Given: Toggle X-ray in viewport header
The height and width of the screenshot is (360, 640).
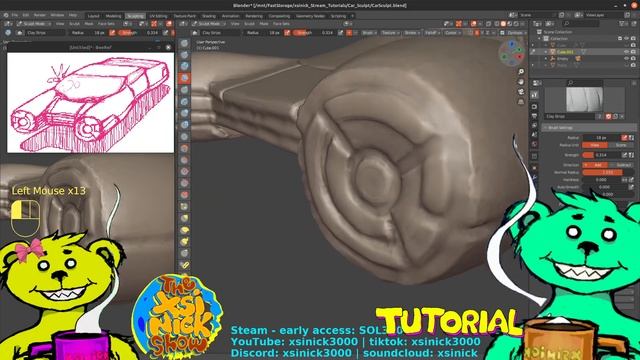Looking at the screenshot, I should 488,24.
